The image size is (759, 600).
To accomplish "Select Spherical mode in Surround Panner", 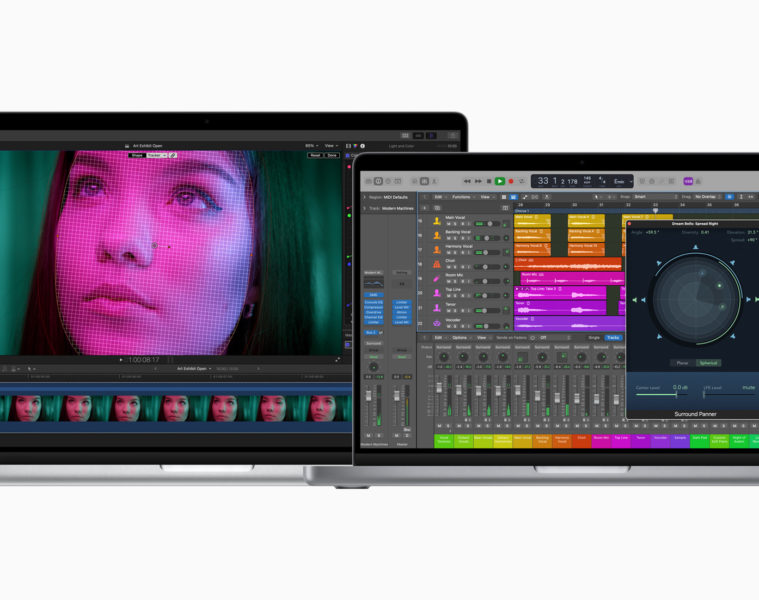I will 707,363.
